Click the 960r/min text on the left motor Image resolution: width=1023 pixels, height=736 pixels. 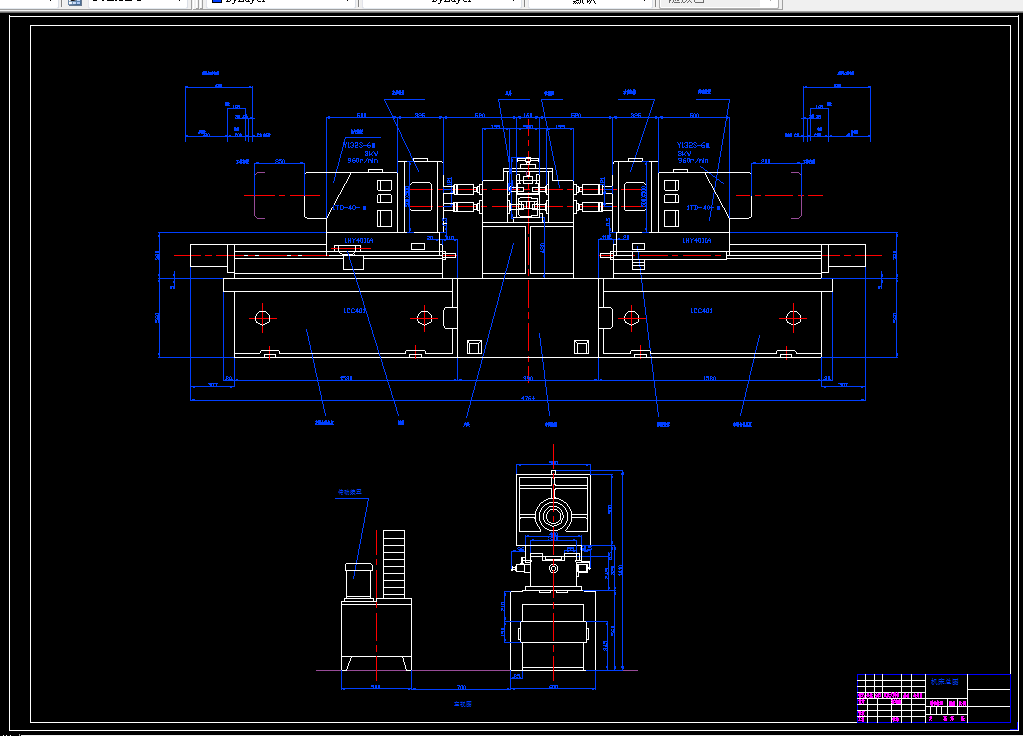[x=363, y=161]
